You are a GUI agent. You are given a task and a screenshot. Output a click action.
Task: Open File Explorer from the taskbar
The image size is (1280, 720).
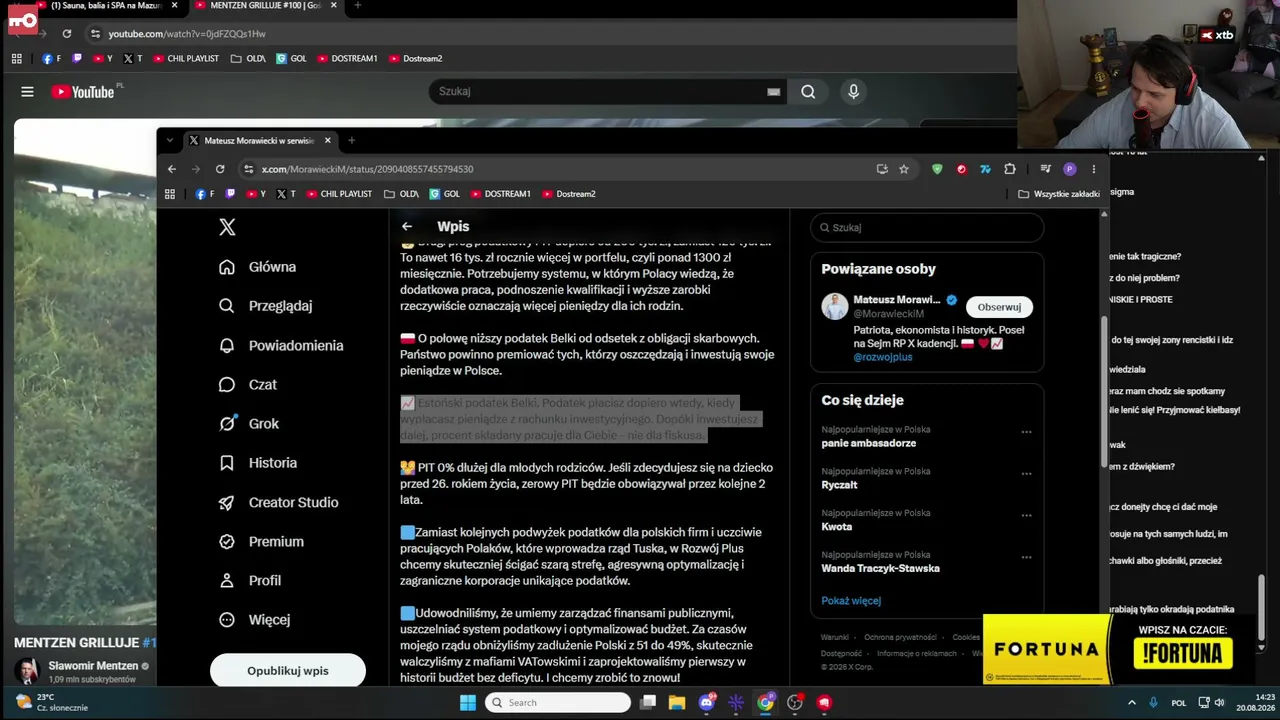click(677, 703)
